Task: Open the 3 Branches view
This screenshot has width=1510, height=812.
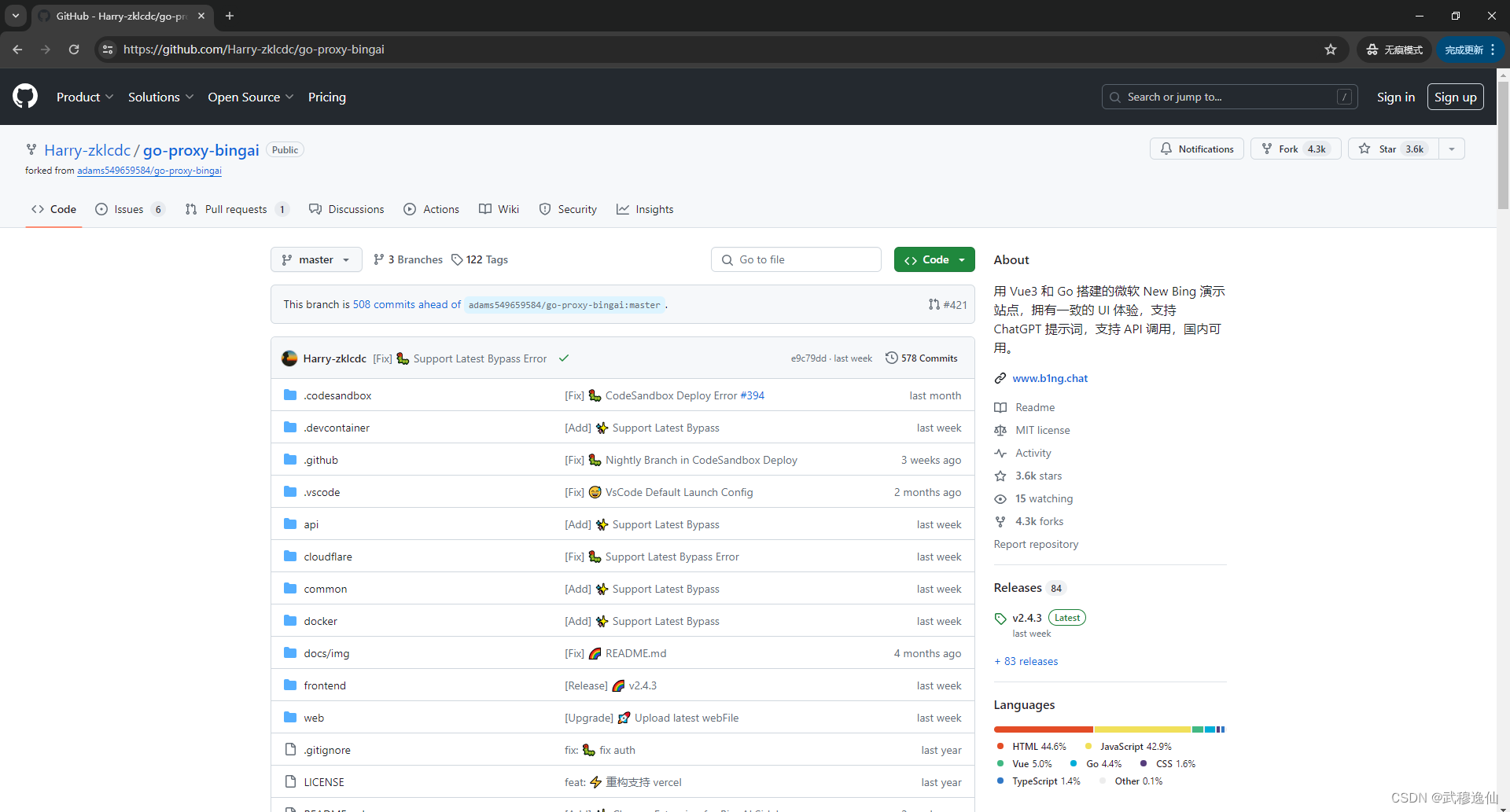Action: [x=407, y=259]
